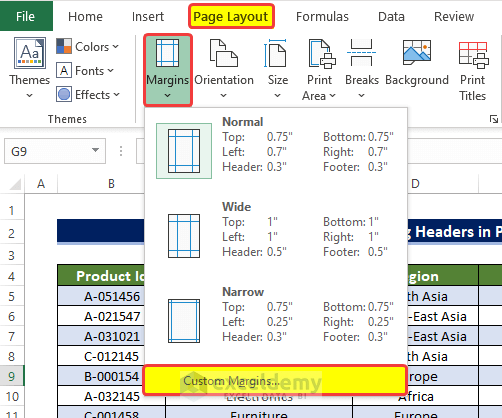
Task: Switch to the Insert tab
Action: (148, 16)
